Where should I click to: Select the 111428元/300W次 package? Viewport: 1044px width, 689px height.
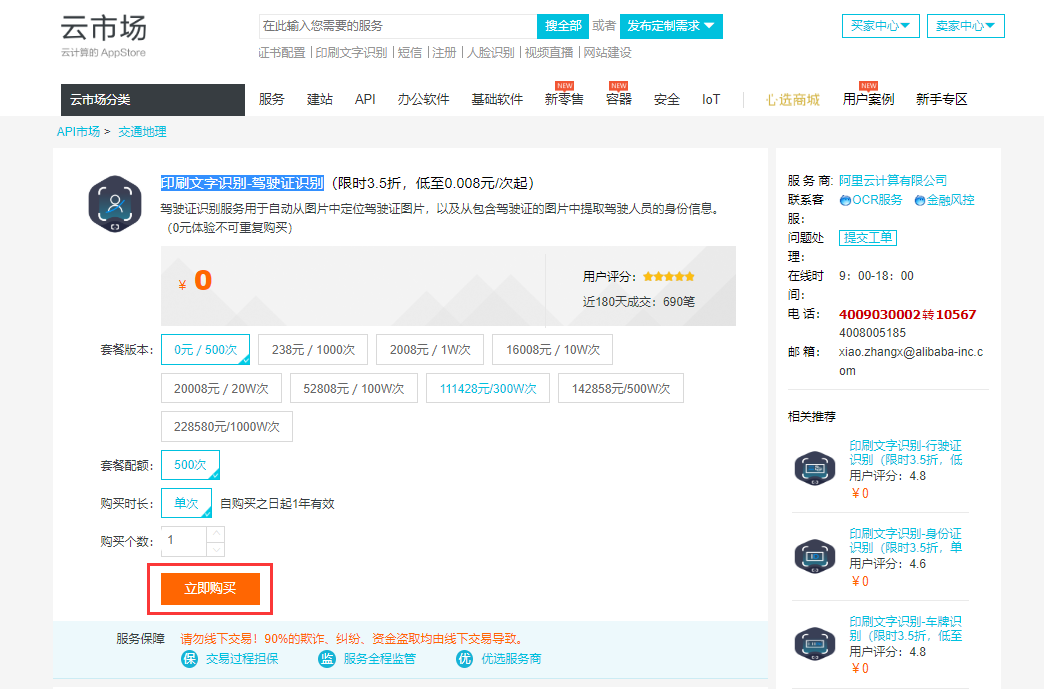coord(488,388)
